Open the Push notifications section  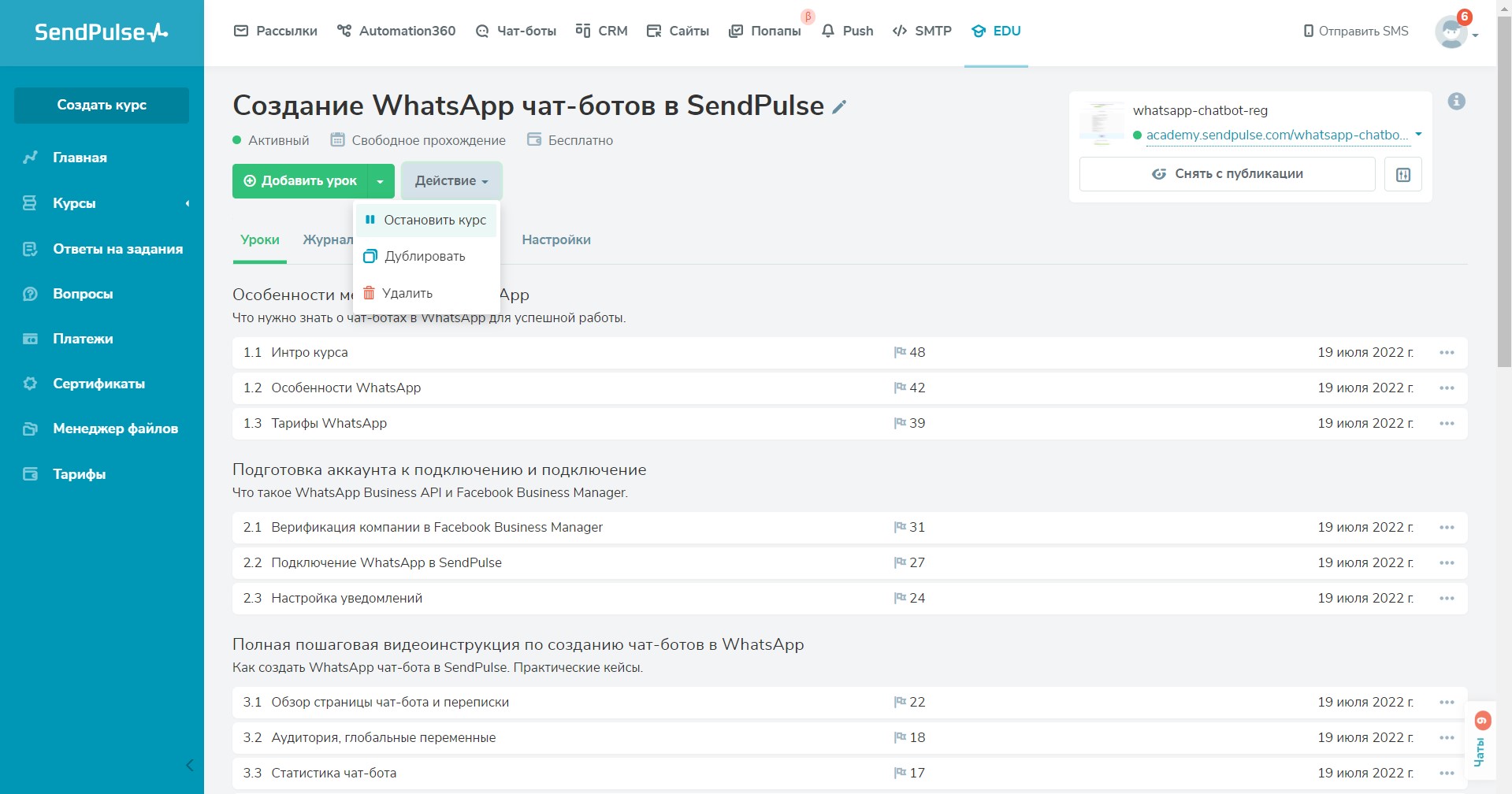[847, 31]
